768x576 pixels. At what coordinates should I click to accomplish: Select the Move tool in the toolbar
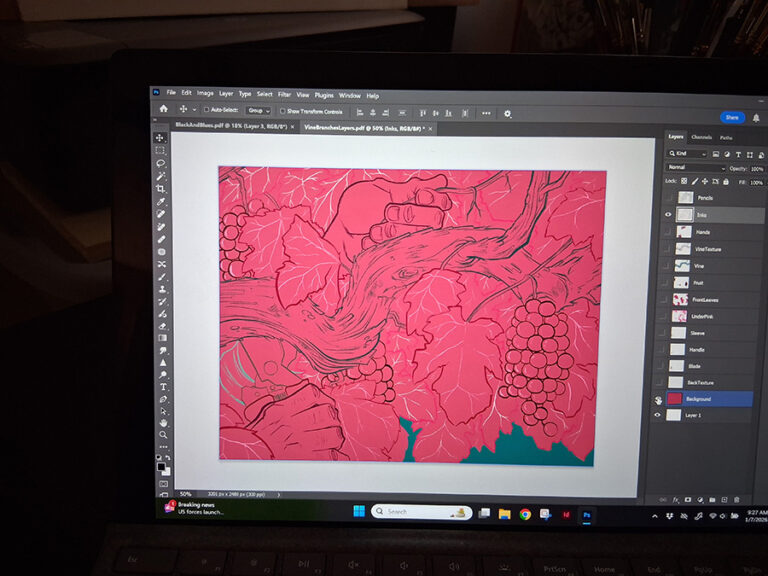tap(160, 138)
